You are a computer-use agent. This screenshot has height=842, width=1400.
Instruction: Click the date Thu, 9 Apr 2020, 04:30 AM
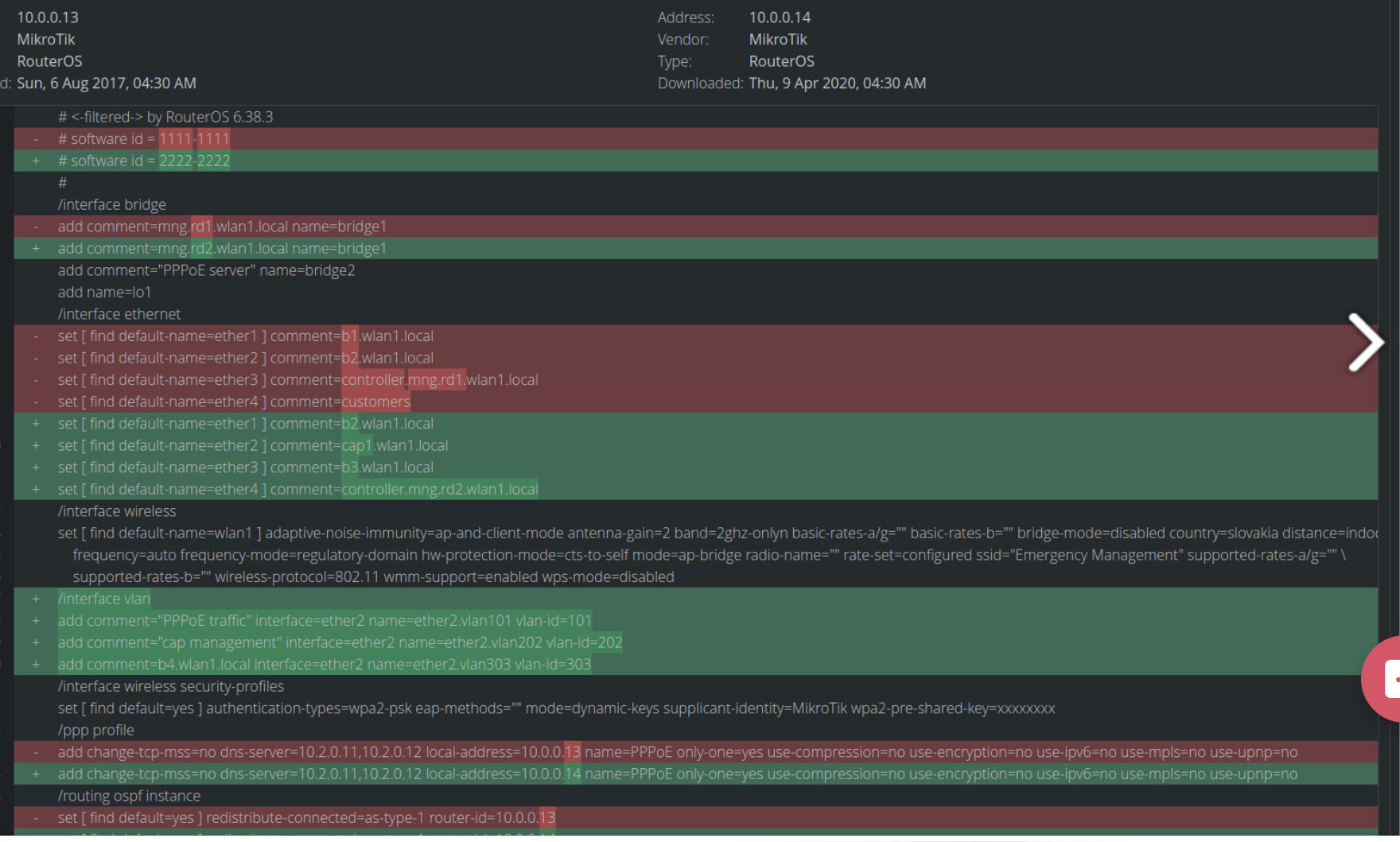838,83
